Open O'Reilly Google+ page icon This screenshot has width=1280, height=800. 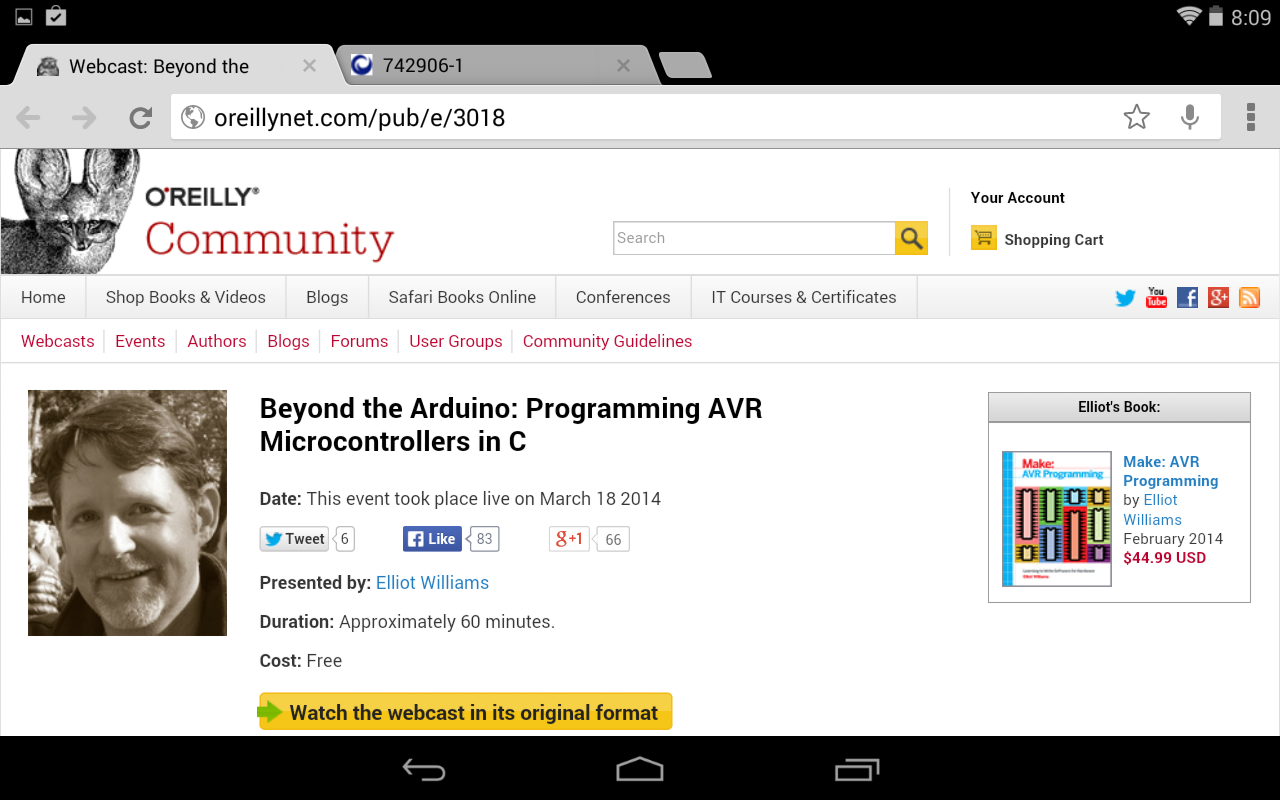pyautogui.click(x=1218, y=297)
